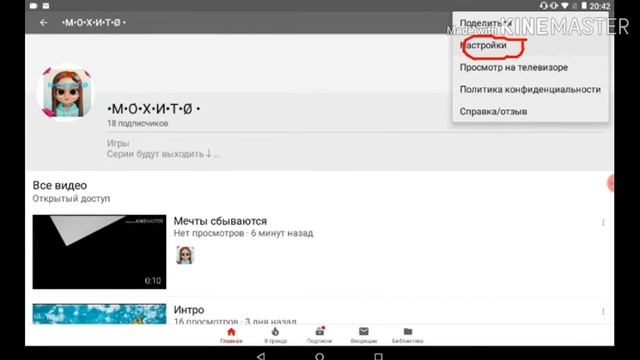Tap Нет просмотров · 6 минут назад text
The width and height of the screenshot is (640, 360).
tap(244, 233)
